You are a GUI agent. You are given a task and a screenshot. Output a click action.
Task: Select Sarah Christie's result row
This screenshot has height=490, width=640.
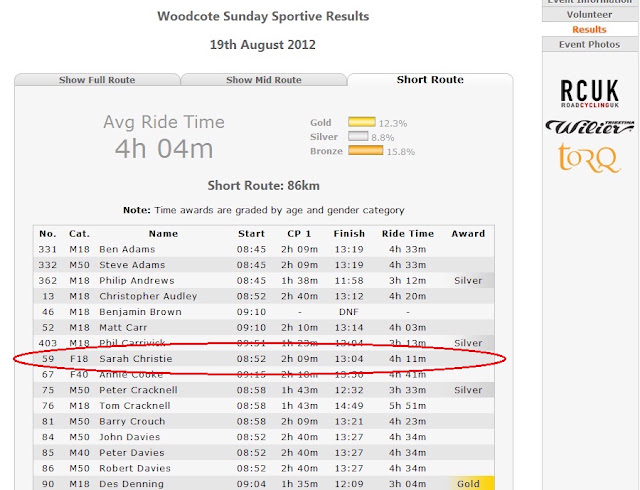[x=264, y=359]
